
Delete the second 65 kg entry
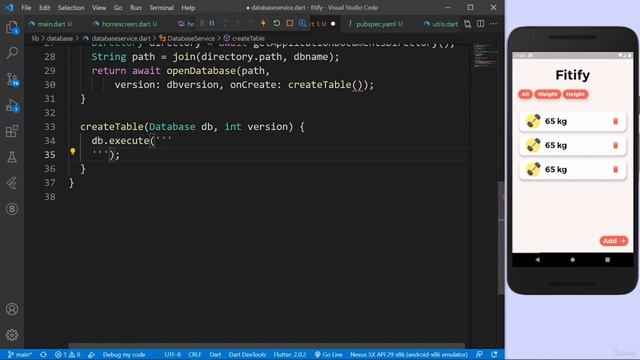pos(616,145)
